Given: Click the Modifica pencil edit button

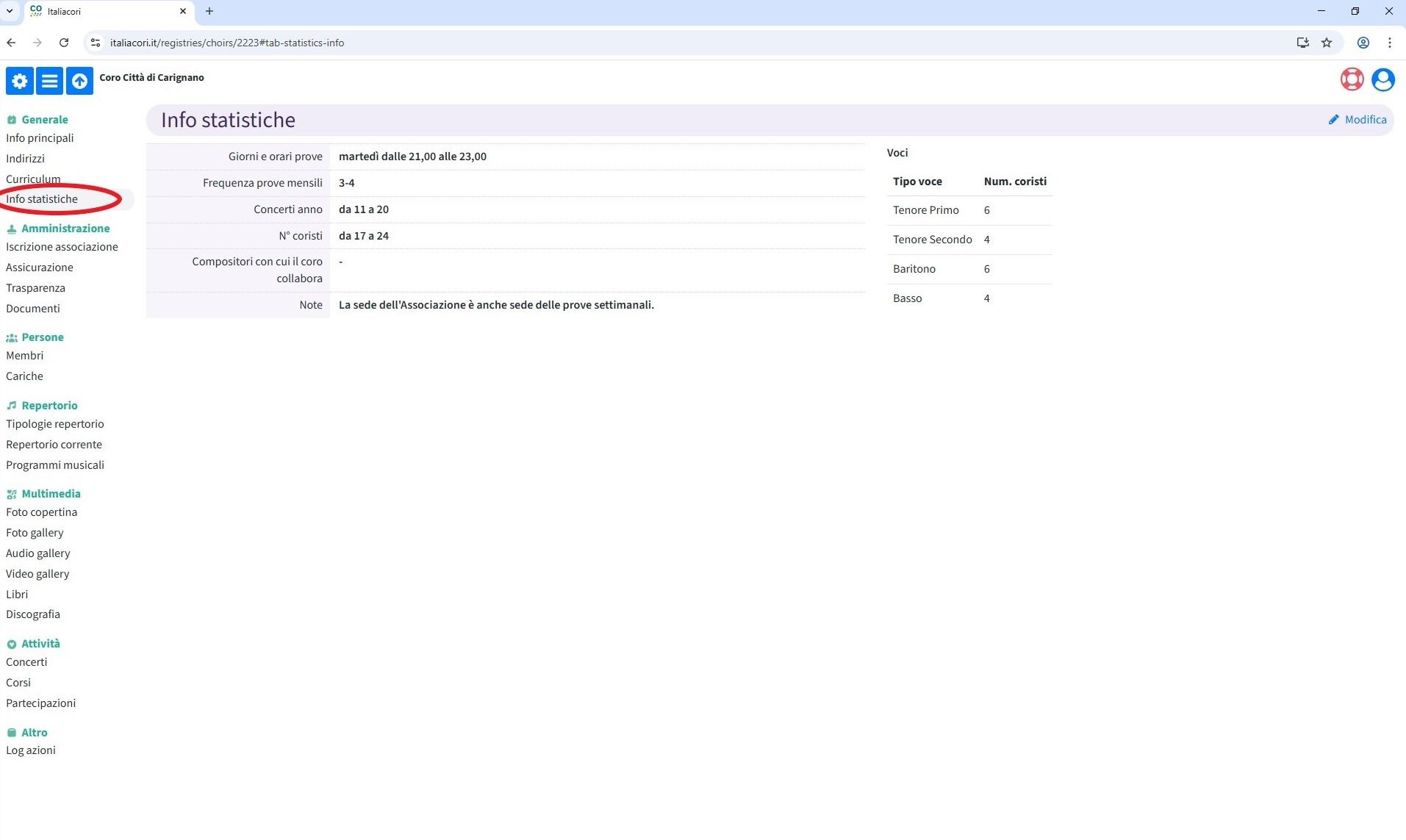Looking at the screenshot, I should click(x=1357, y=120).
